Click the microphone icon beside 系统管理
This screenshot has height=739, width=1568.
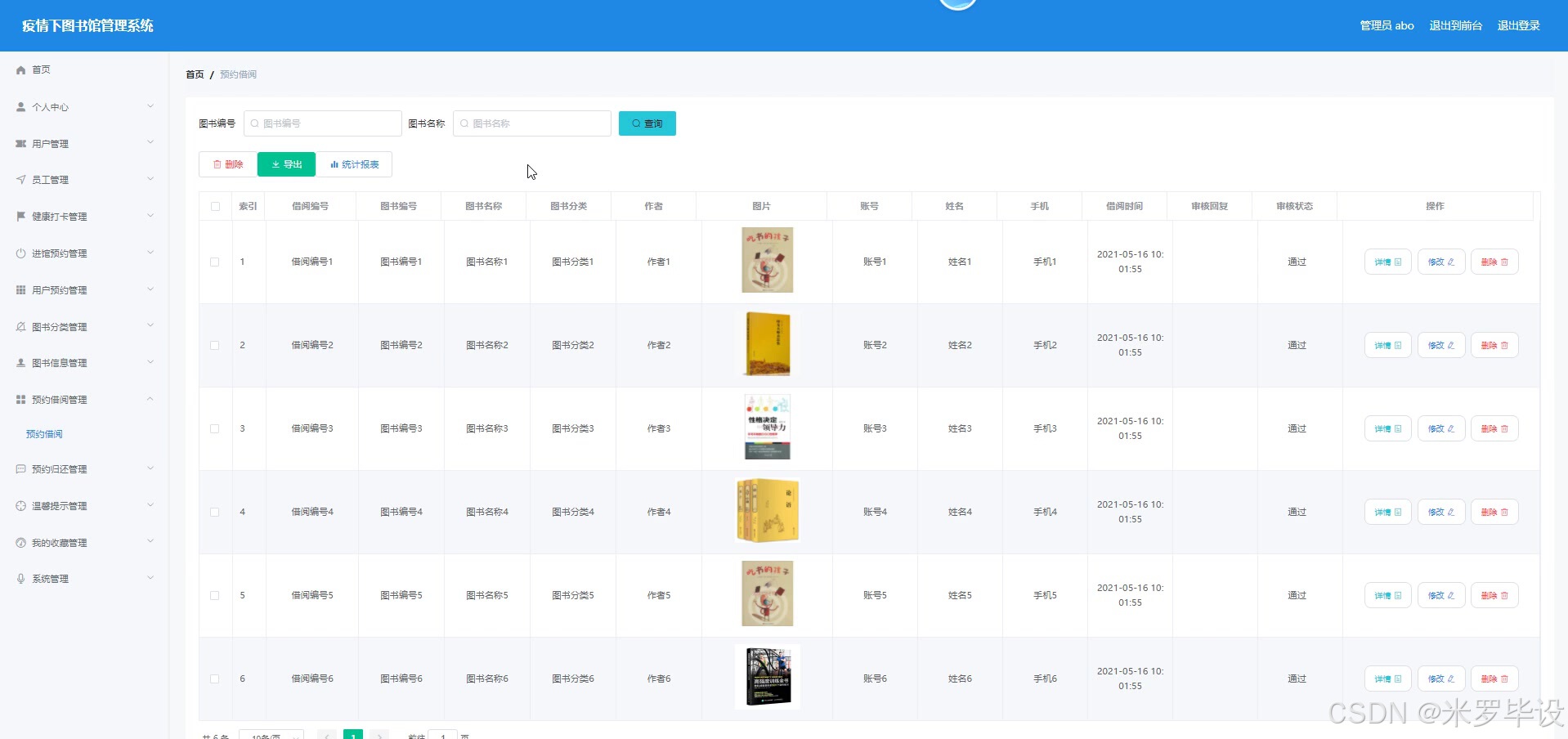pos(19,578)
